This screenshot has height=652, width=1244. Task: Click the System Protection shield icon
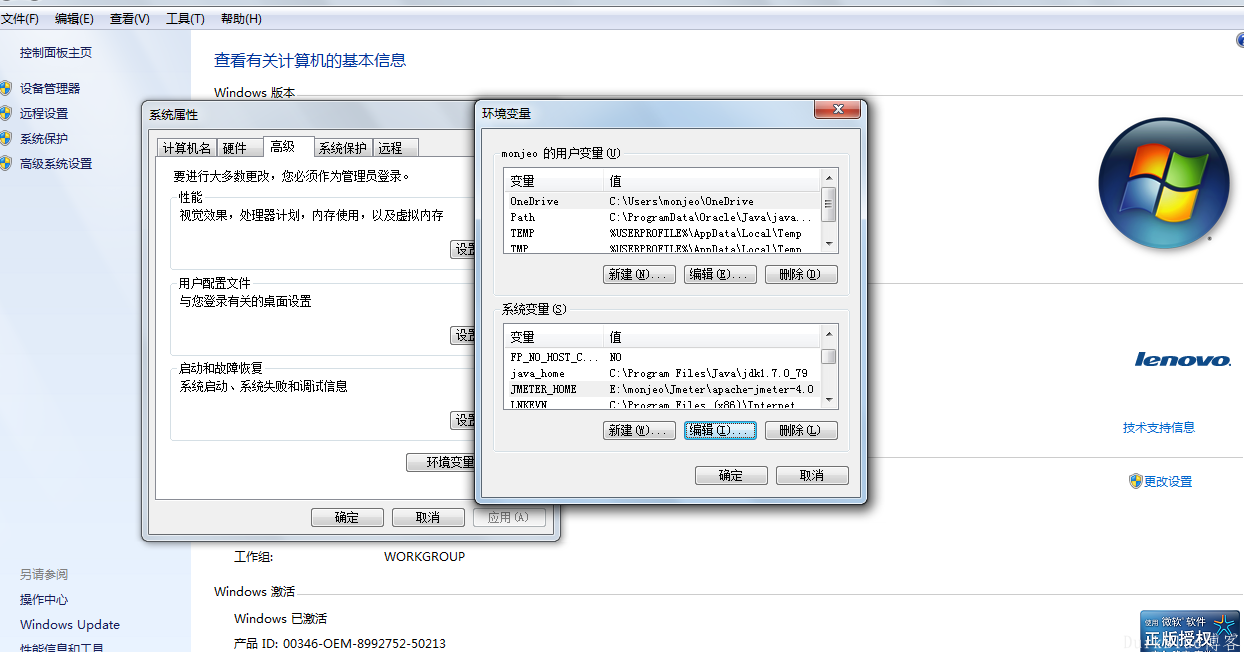(x=5, y=138)
